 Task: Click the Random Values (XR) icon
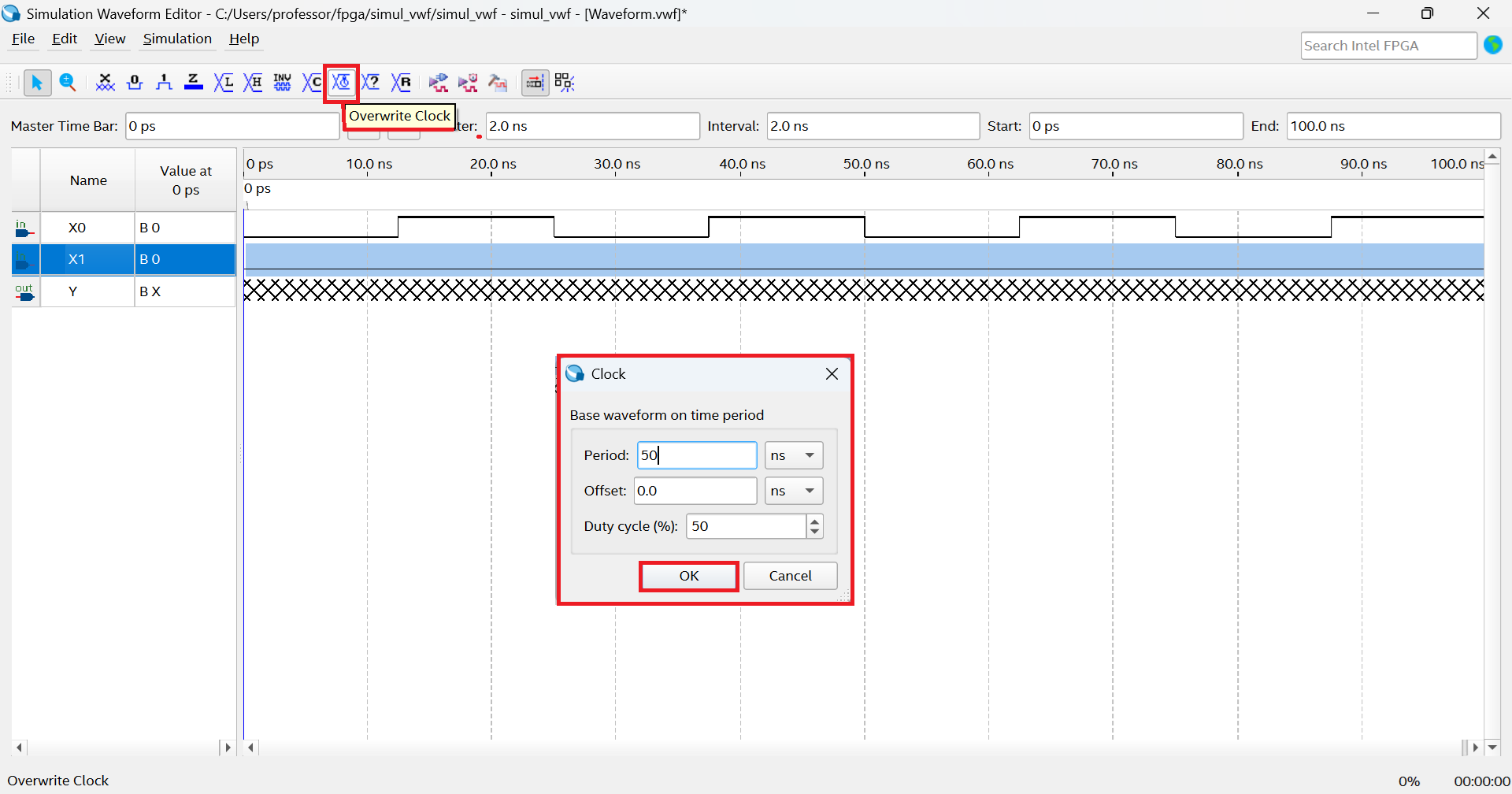(401, 83)
